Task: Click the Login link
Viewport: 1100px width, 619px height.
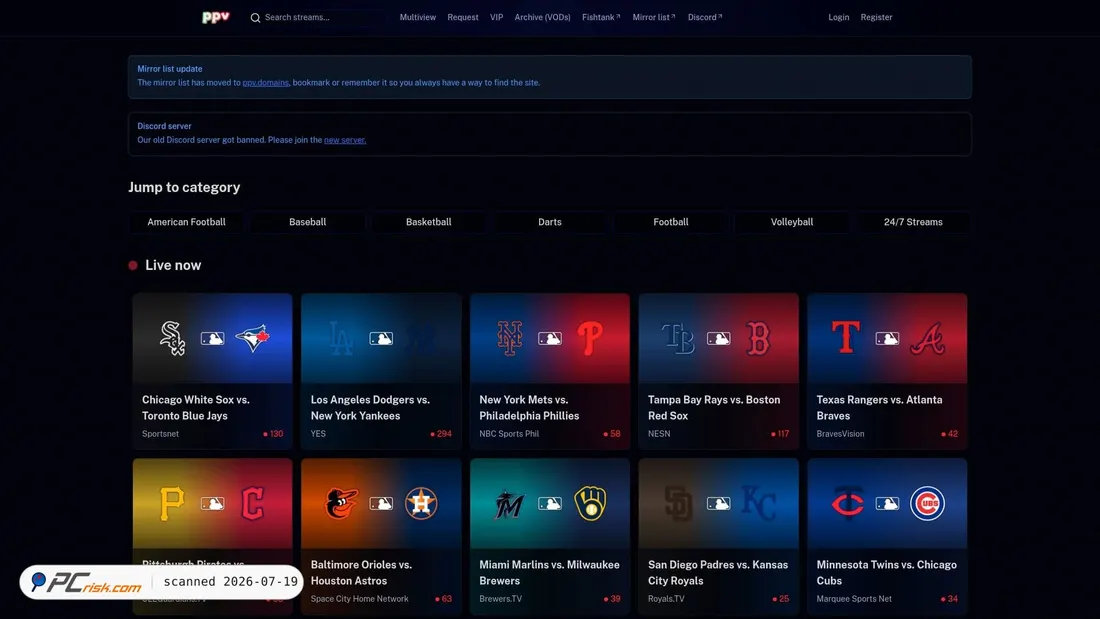Action: 838,18
